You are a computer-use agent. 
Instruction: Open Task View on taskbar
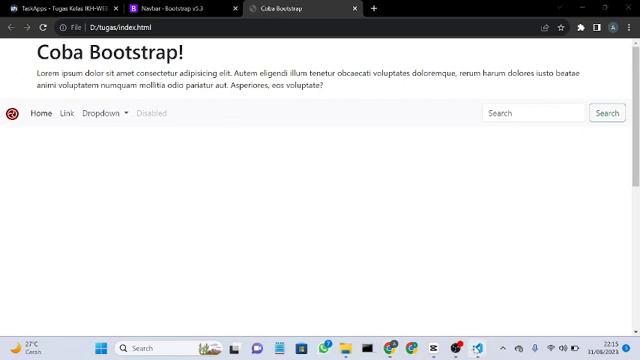click(234, 349)
